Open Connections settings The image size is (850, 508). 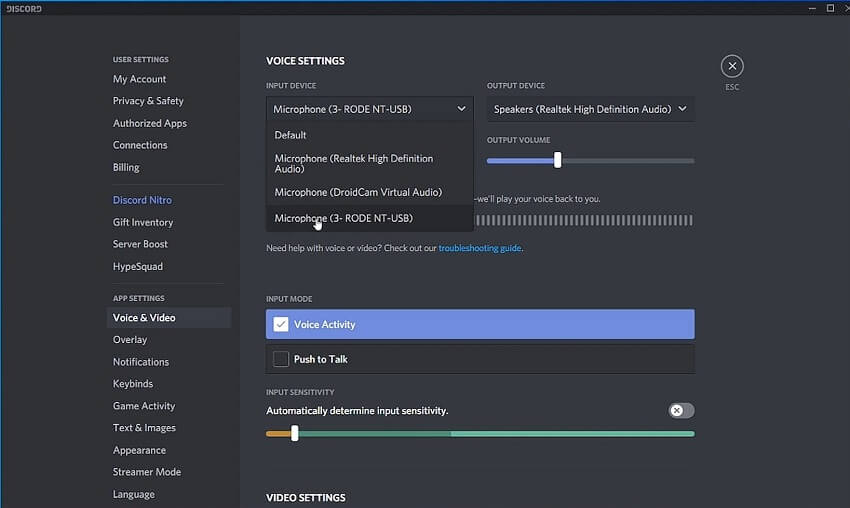[x=140, y=145]
